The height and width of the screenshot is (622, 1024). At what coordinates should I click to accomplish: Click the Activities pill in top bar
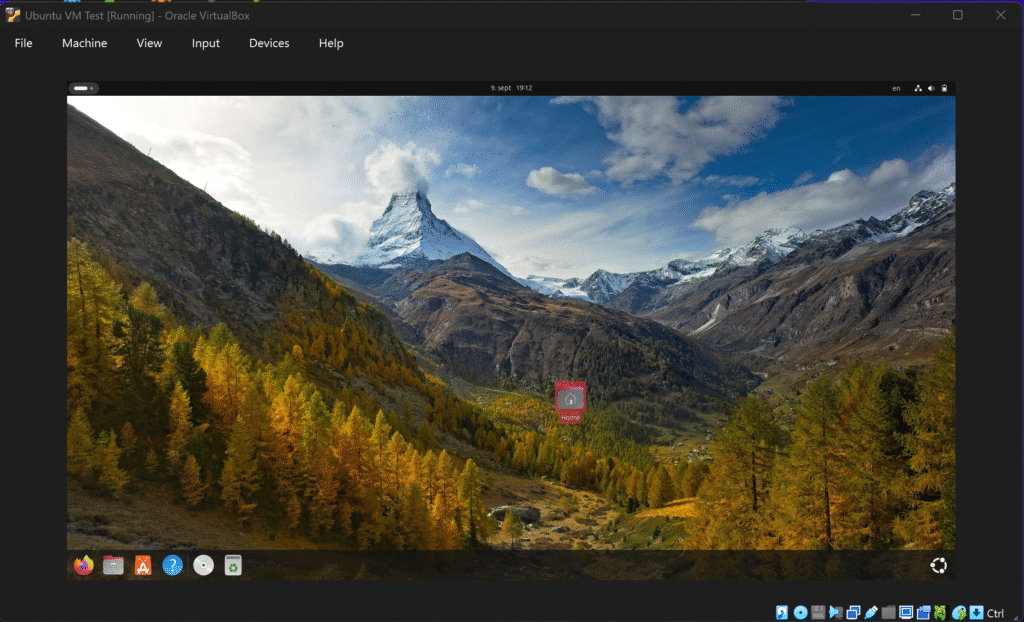pos(83,88)
